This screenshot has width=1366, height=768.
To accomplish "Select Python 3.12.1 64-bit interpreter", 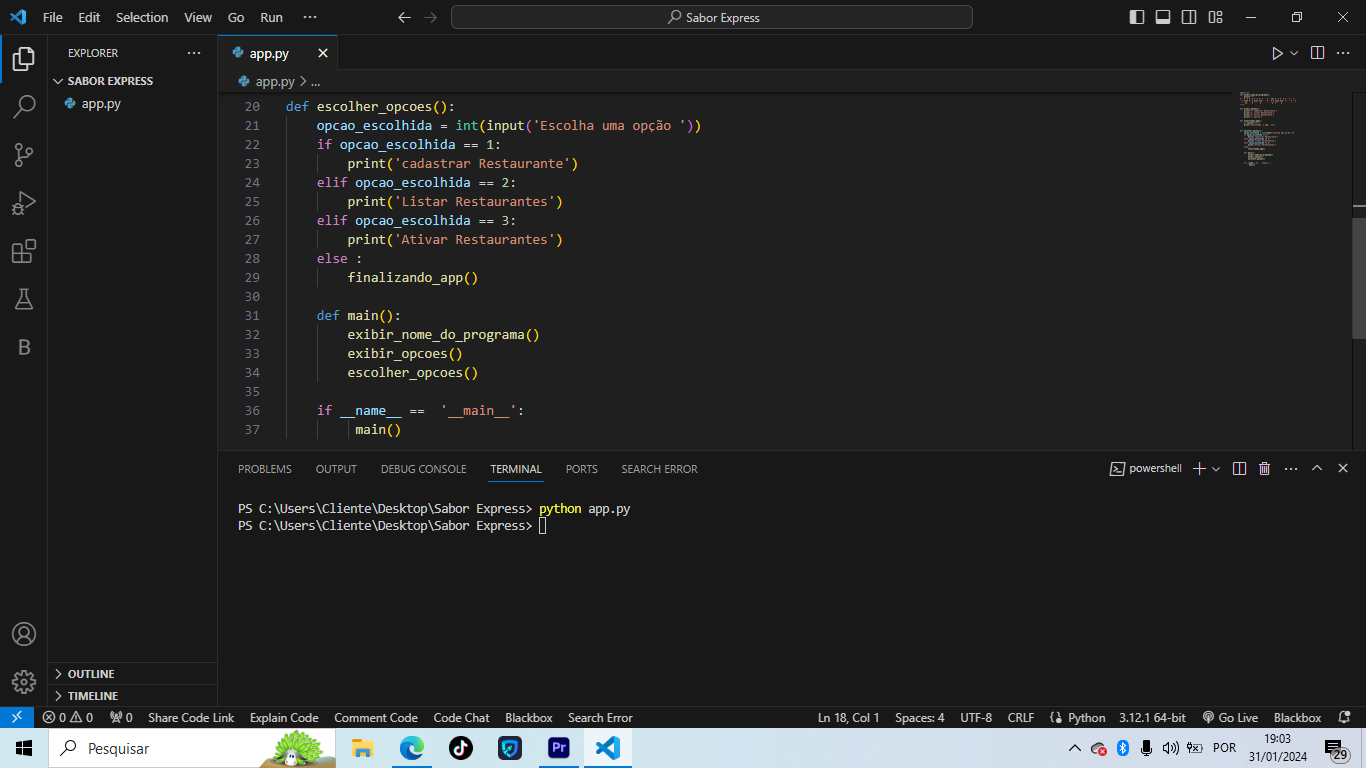I will point(1152,717).
